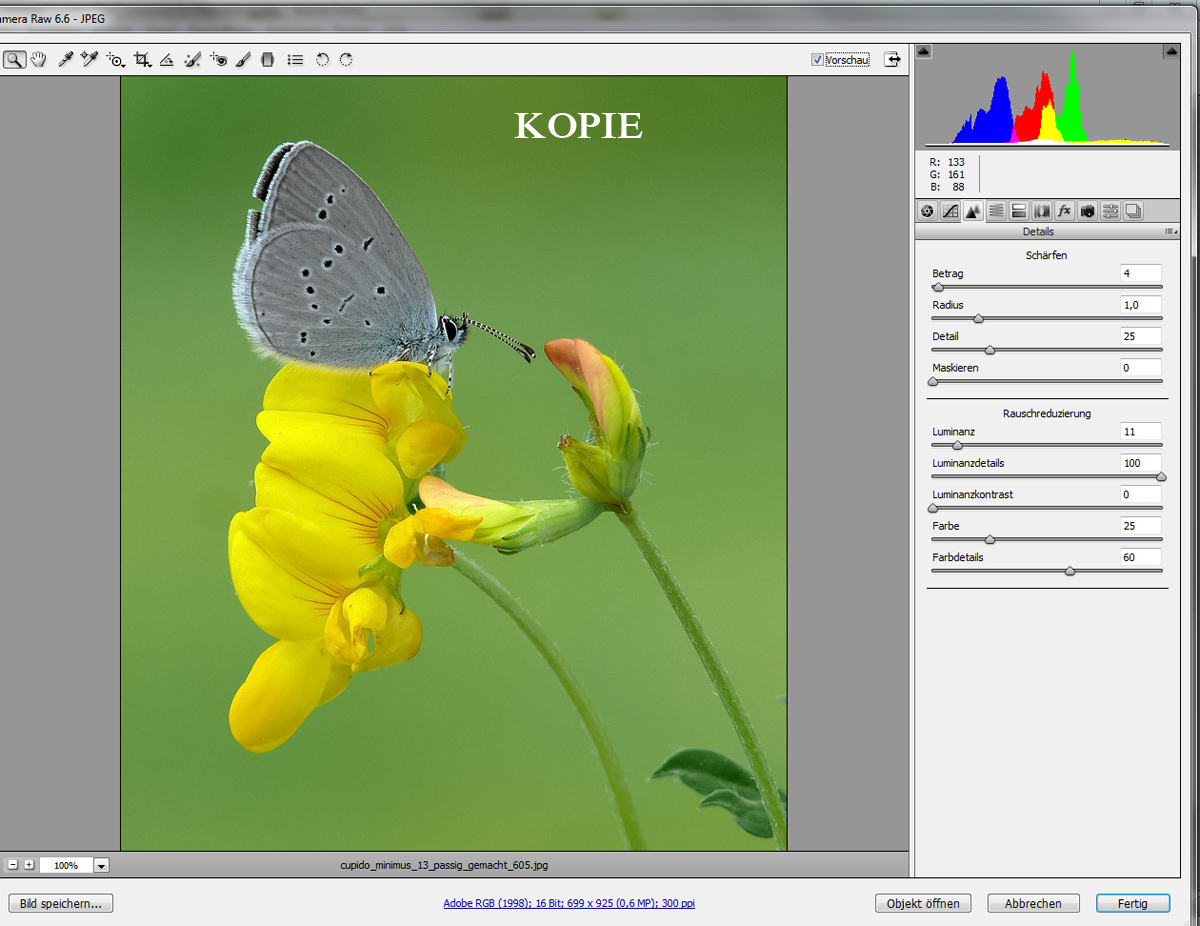Click the RGB histogram graph
1200x926 pixels.
1047,98
